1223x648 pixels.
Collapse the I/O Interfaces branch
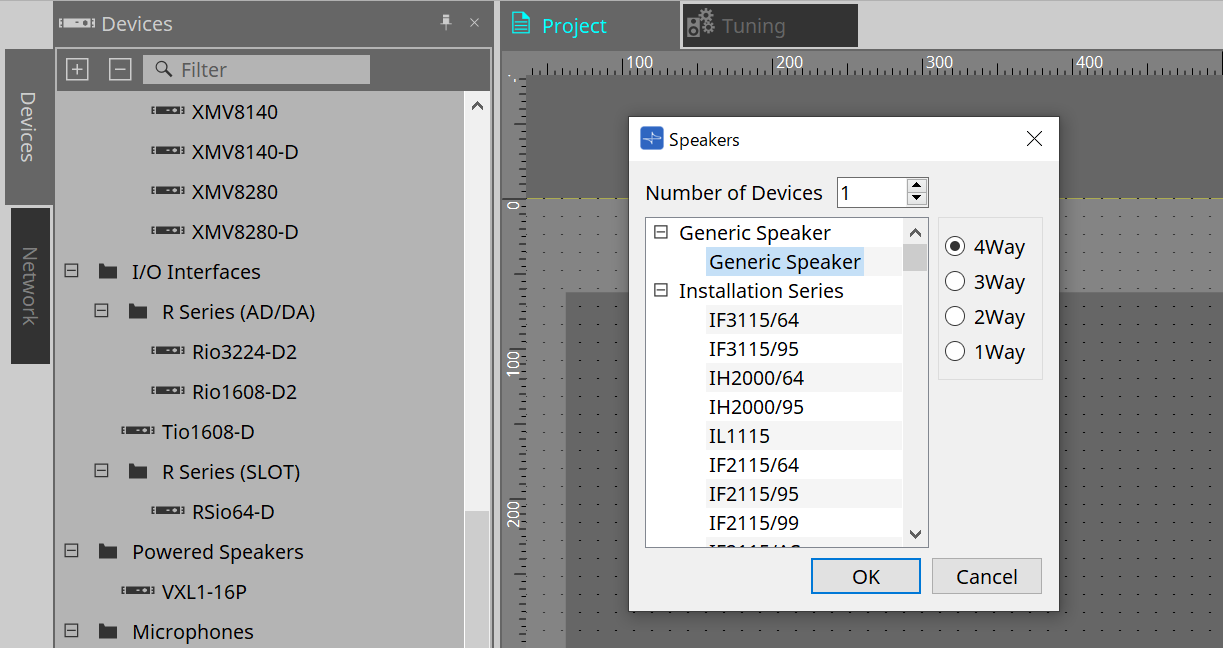point(70,270)
